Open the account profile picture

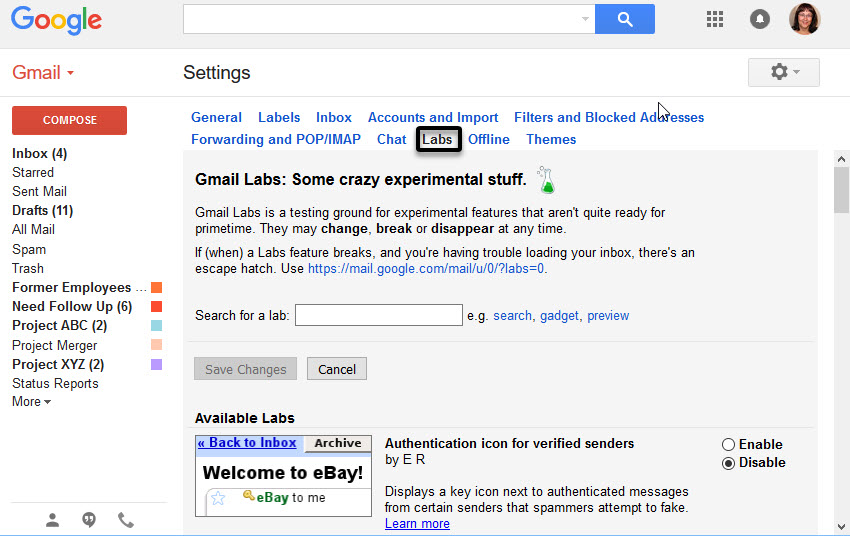[805, 19]
